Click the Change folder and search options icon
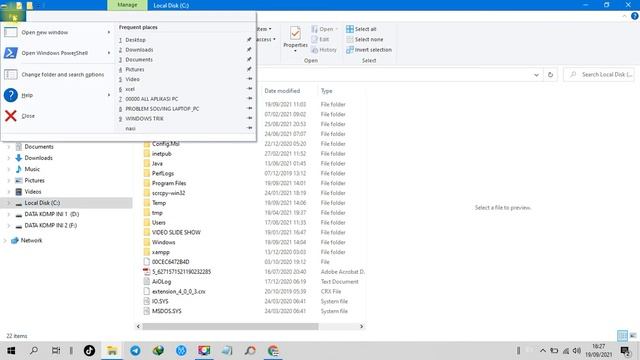The image size is (640, 360). (11, 75)
